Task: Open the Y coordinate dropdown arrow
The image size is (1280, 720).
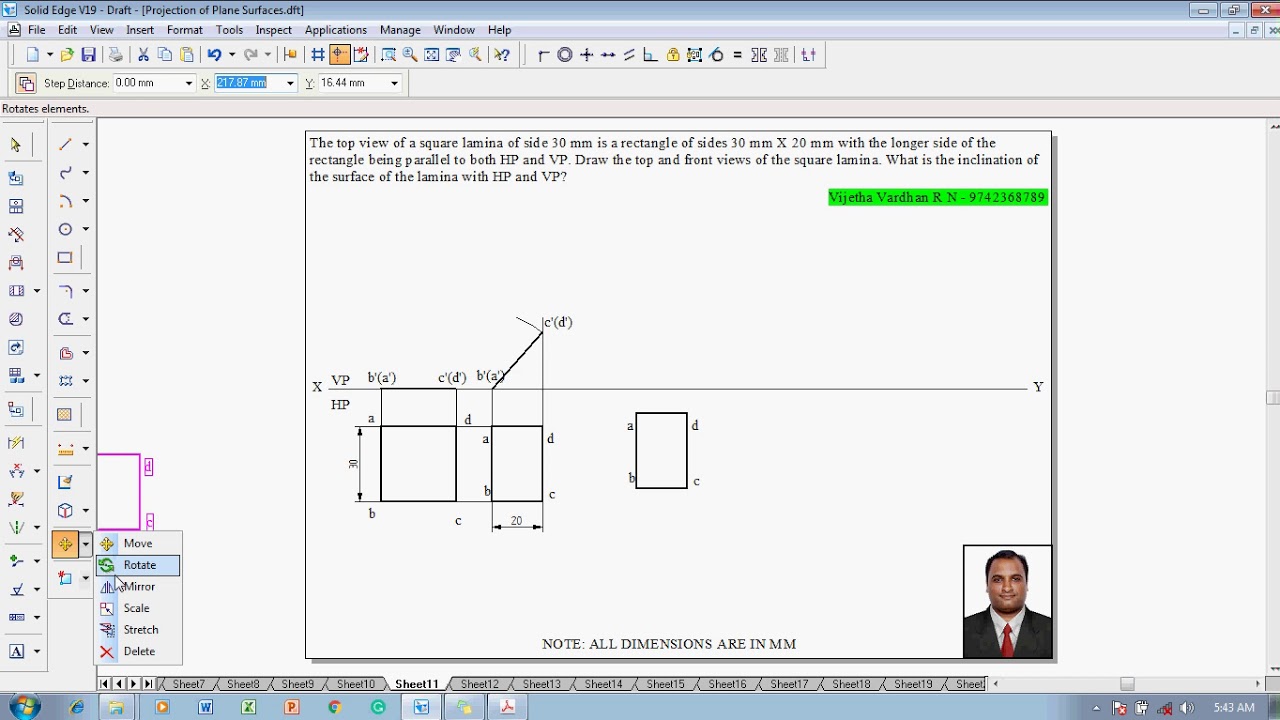Action: tap(394, 83)
